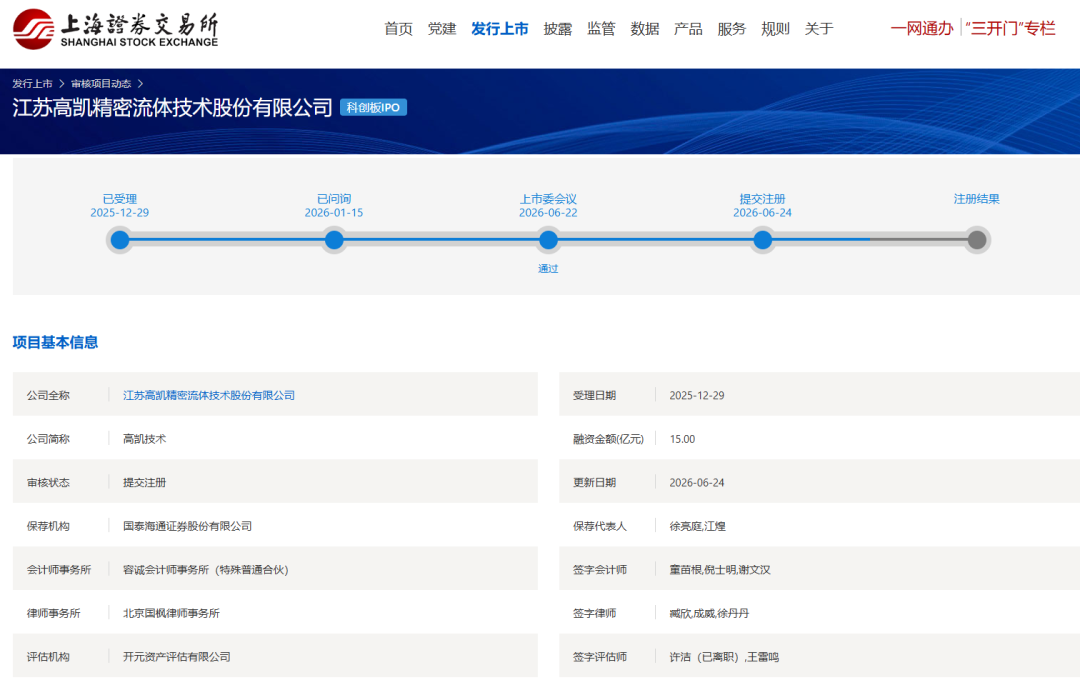Open the 数据 menu
1080x680 pixels.
(x=645, y=29)
